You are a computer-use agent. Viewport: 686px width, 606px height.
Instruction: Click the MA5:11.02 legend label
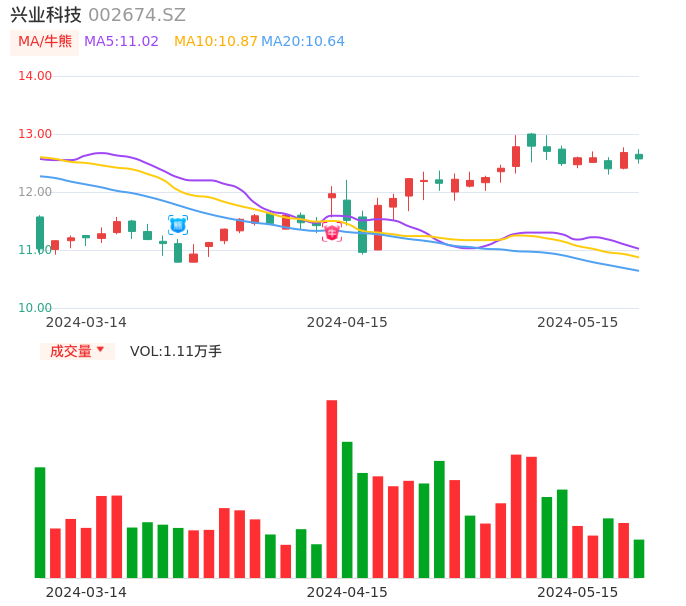pos(121,42)
